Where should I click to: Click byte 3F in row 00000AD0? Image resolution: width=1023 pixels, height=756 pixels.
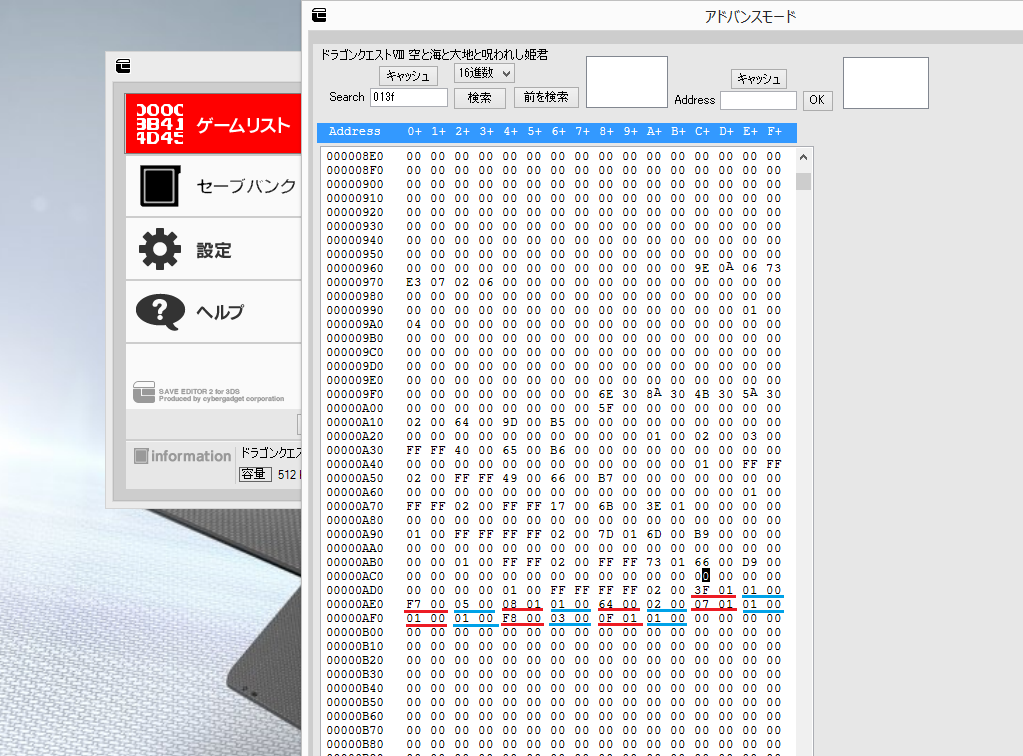[x=702, y=590]
